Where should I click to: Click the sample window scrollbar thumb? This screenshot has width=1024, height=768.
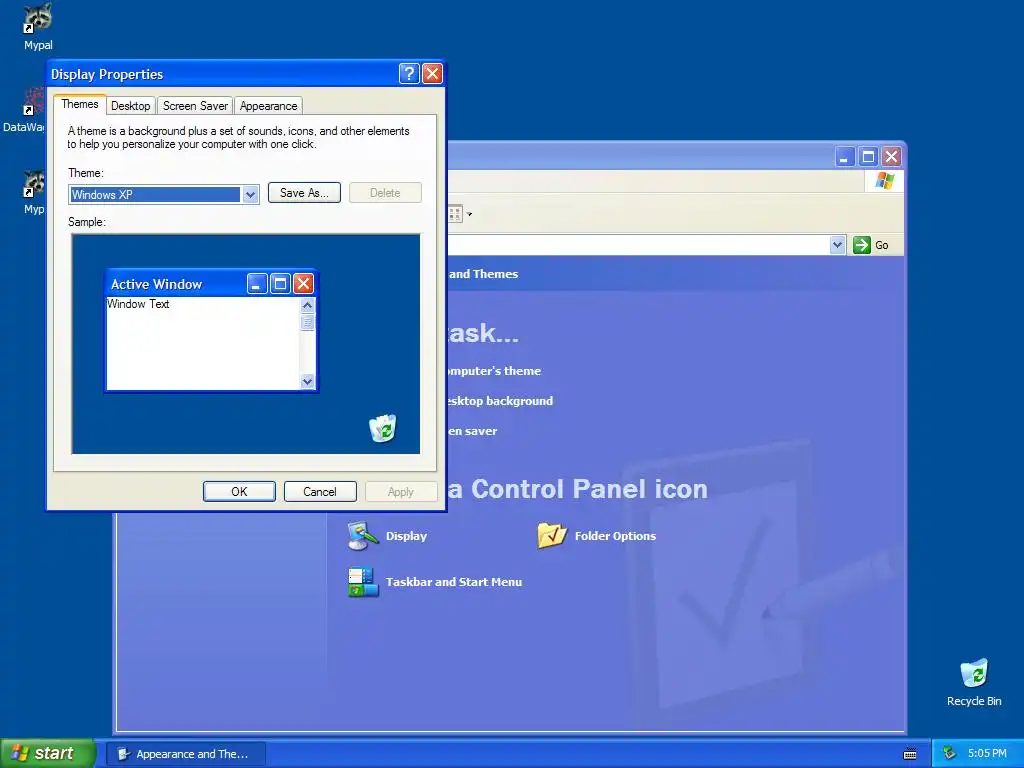pos(307,322)
